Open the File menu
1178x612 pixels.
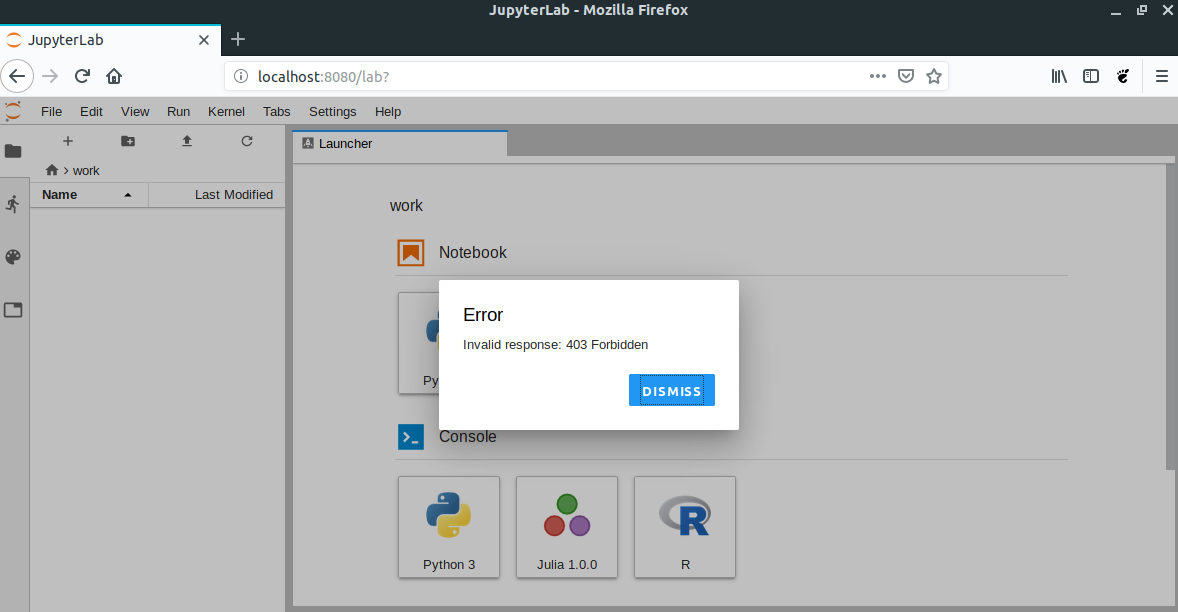click(x=51, y=112)
